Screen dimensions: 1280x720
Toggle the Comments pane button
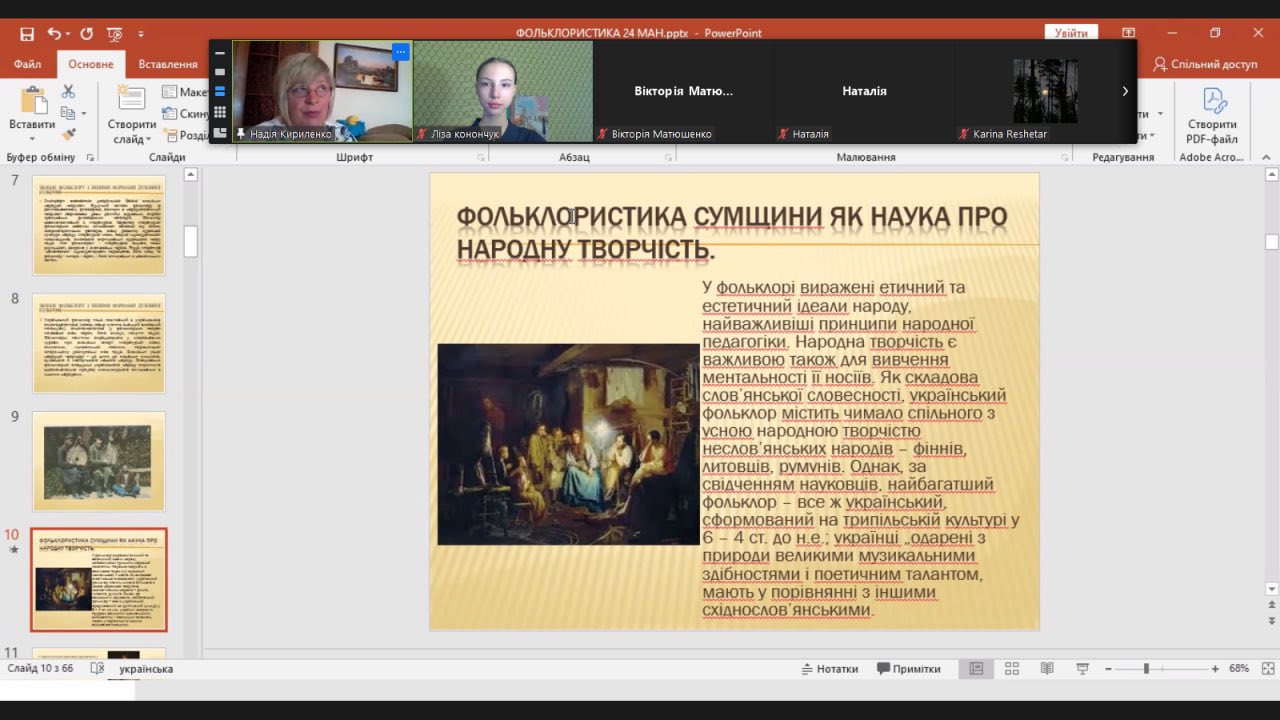(x=908, y=669)
